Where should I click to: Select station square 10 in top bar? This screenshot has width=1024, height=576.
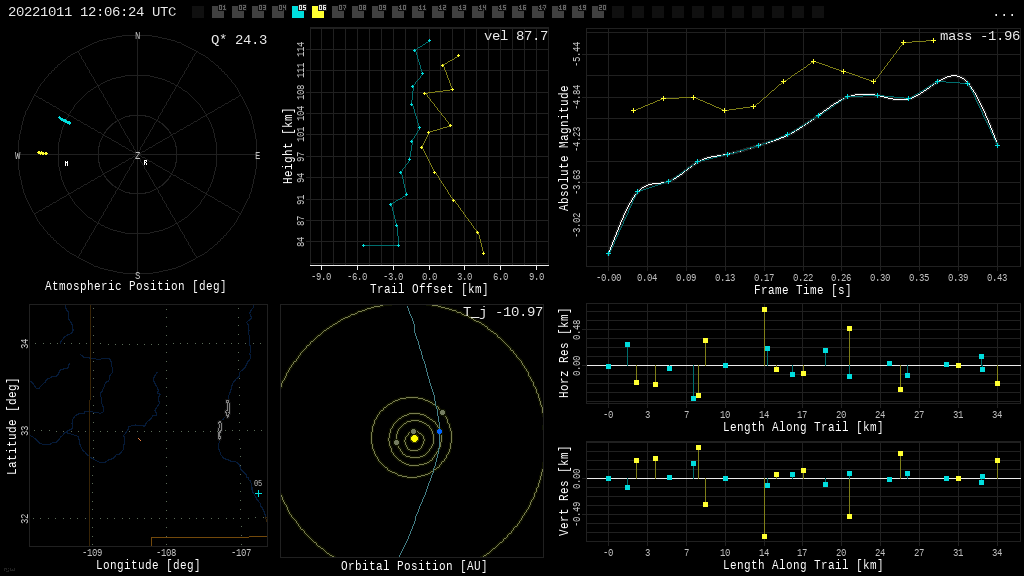[x=398, y=12]
